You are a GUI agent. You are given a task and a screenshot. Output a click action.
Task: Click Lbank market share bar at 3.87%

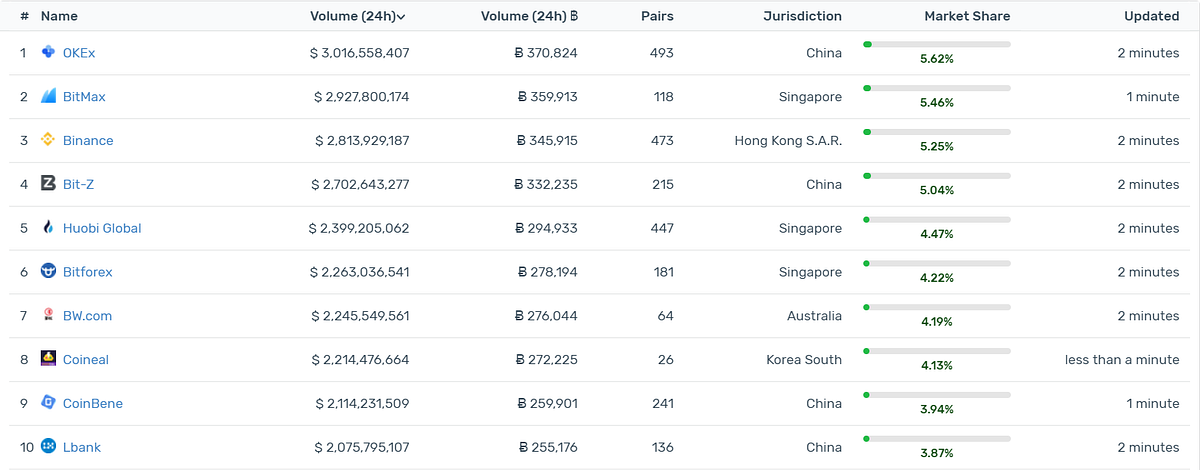pyautogui.click(x=937, y=439)
